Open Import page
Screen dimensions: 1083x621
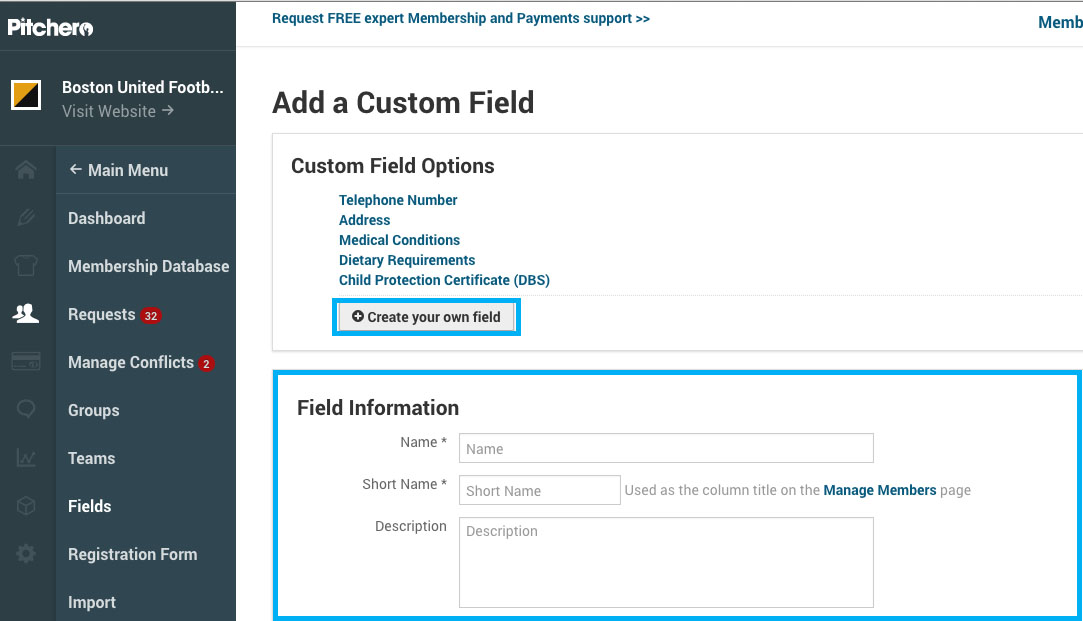[92, 602]
